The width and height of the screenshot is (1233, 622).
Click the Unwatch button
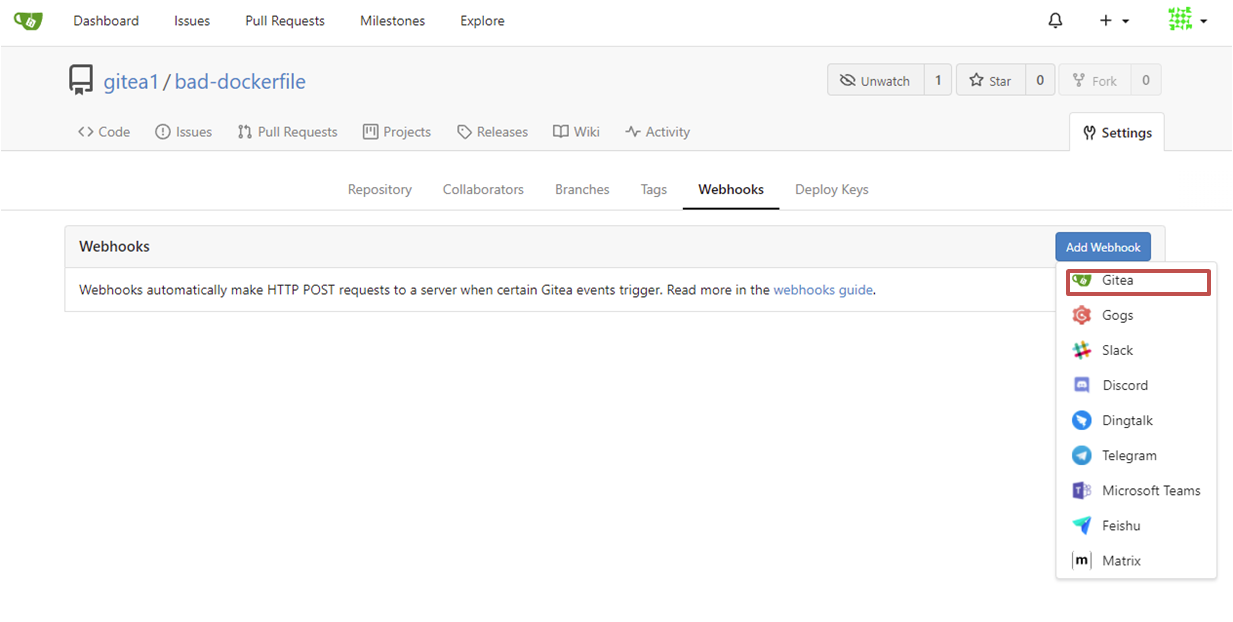click(875, 80)
